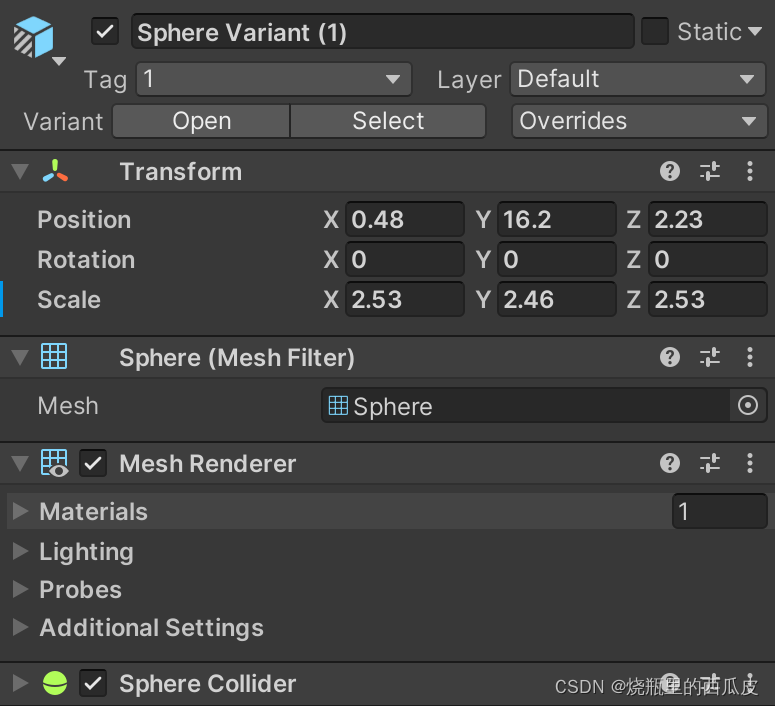
Task: Expand the Materials foldout
Action: 20,511
